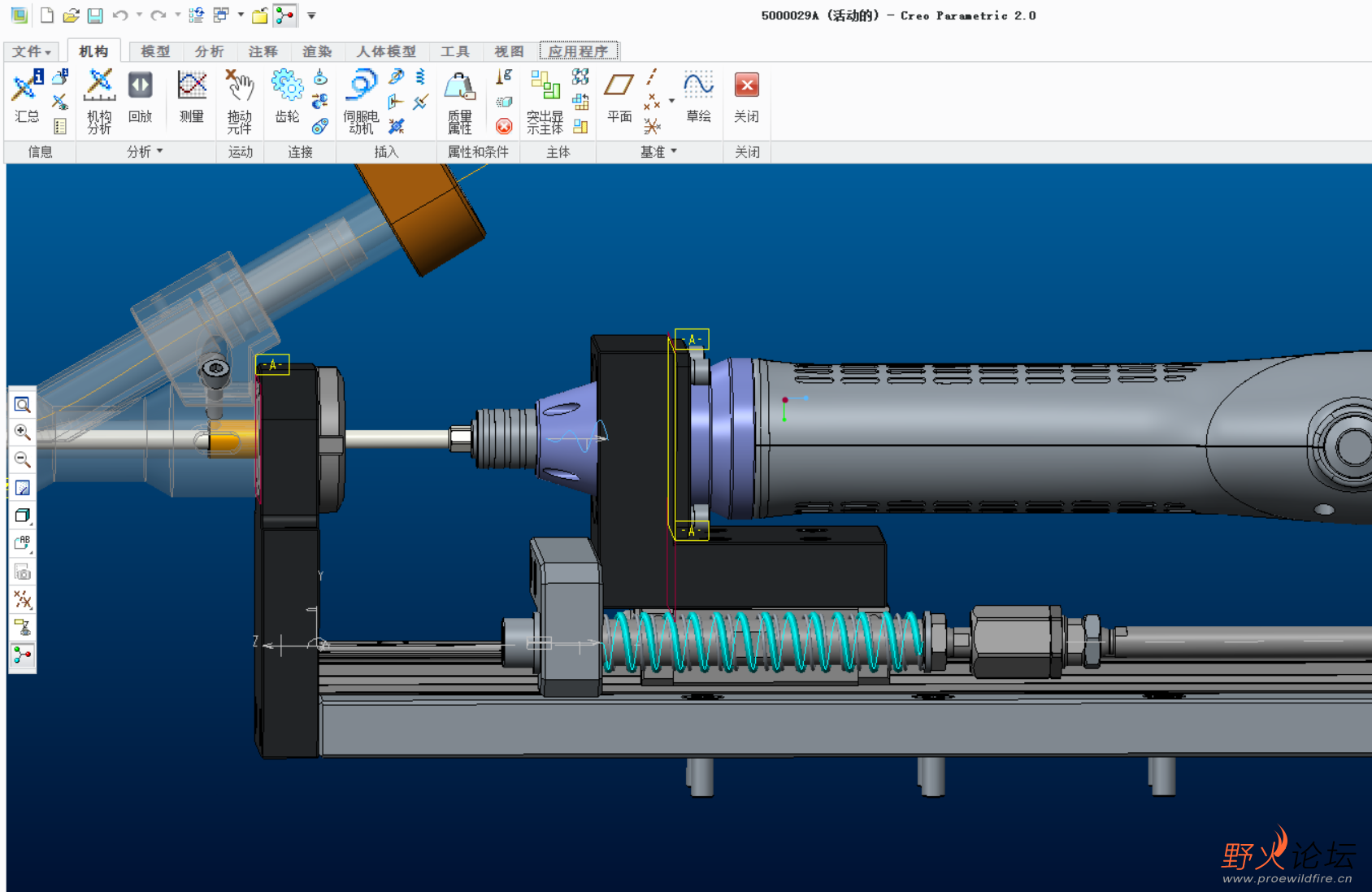The width and height of the screenshot is (1372, 892).
Task: Launch 机构分析 mechanism analysis
Action: click(99, 101)
